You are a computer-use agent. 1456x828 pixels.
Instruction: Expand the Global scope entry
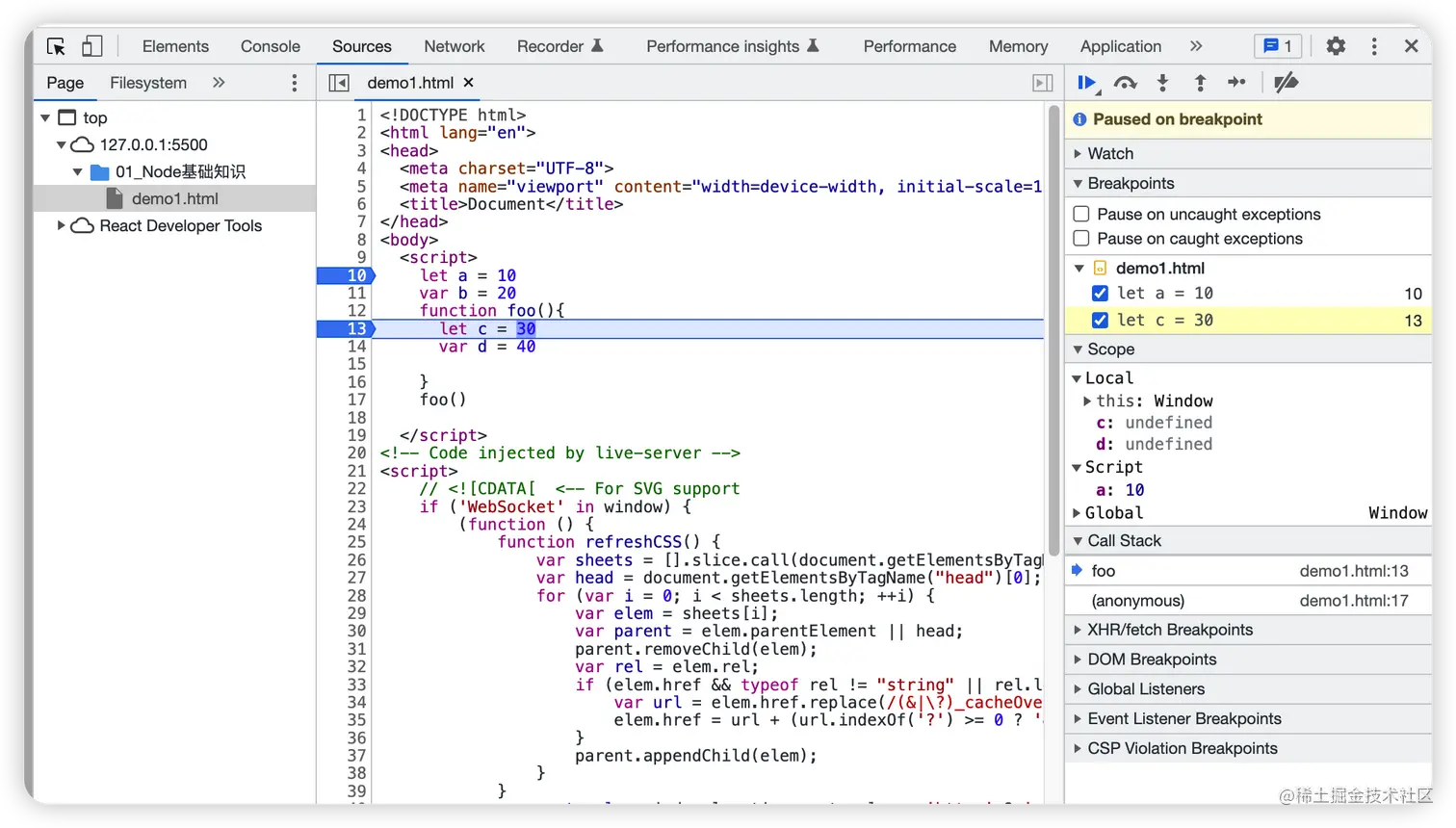[x=1078, y=513]
